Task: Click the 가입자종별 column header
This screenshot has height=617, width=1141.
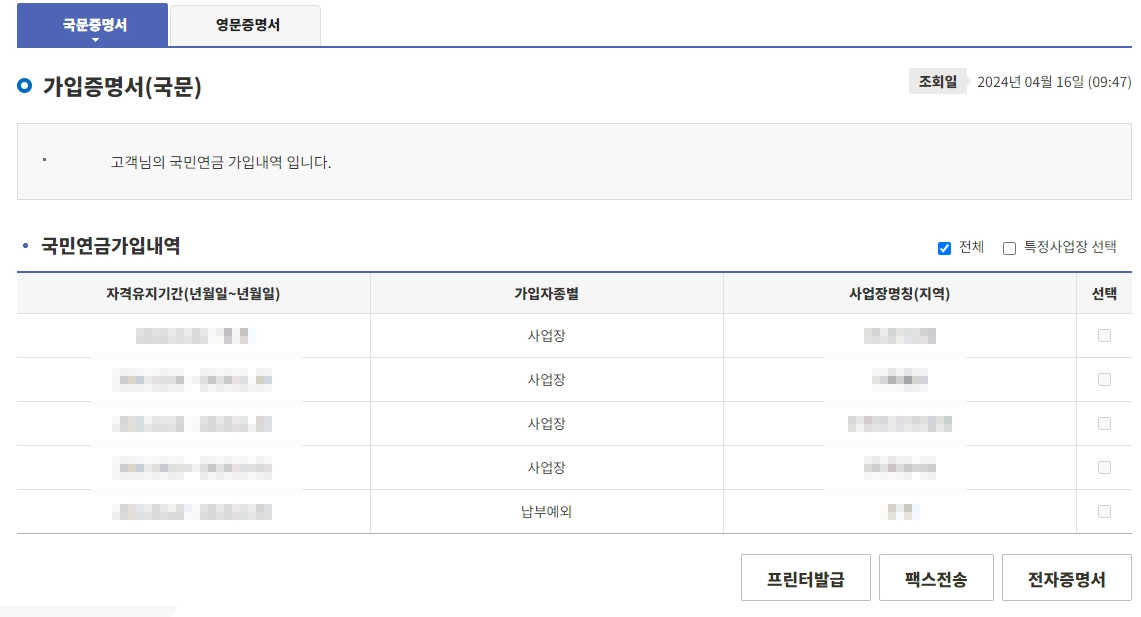Action: click(546, 293)
